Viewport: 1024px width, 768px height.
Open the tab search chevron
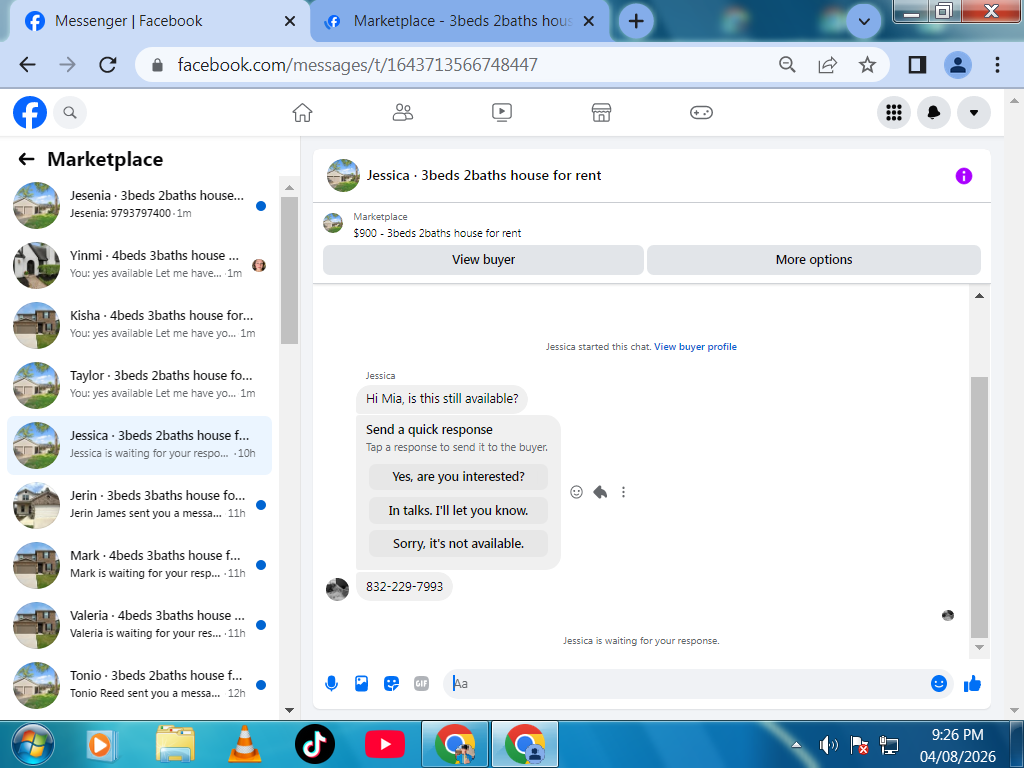864,22
